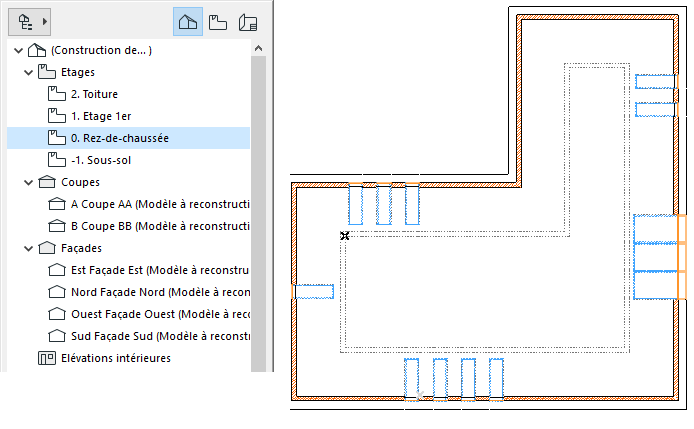This screenshot has height=429, width=694.
Task: Select Elévations intérieures item
Action: 116,358
